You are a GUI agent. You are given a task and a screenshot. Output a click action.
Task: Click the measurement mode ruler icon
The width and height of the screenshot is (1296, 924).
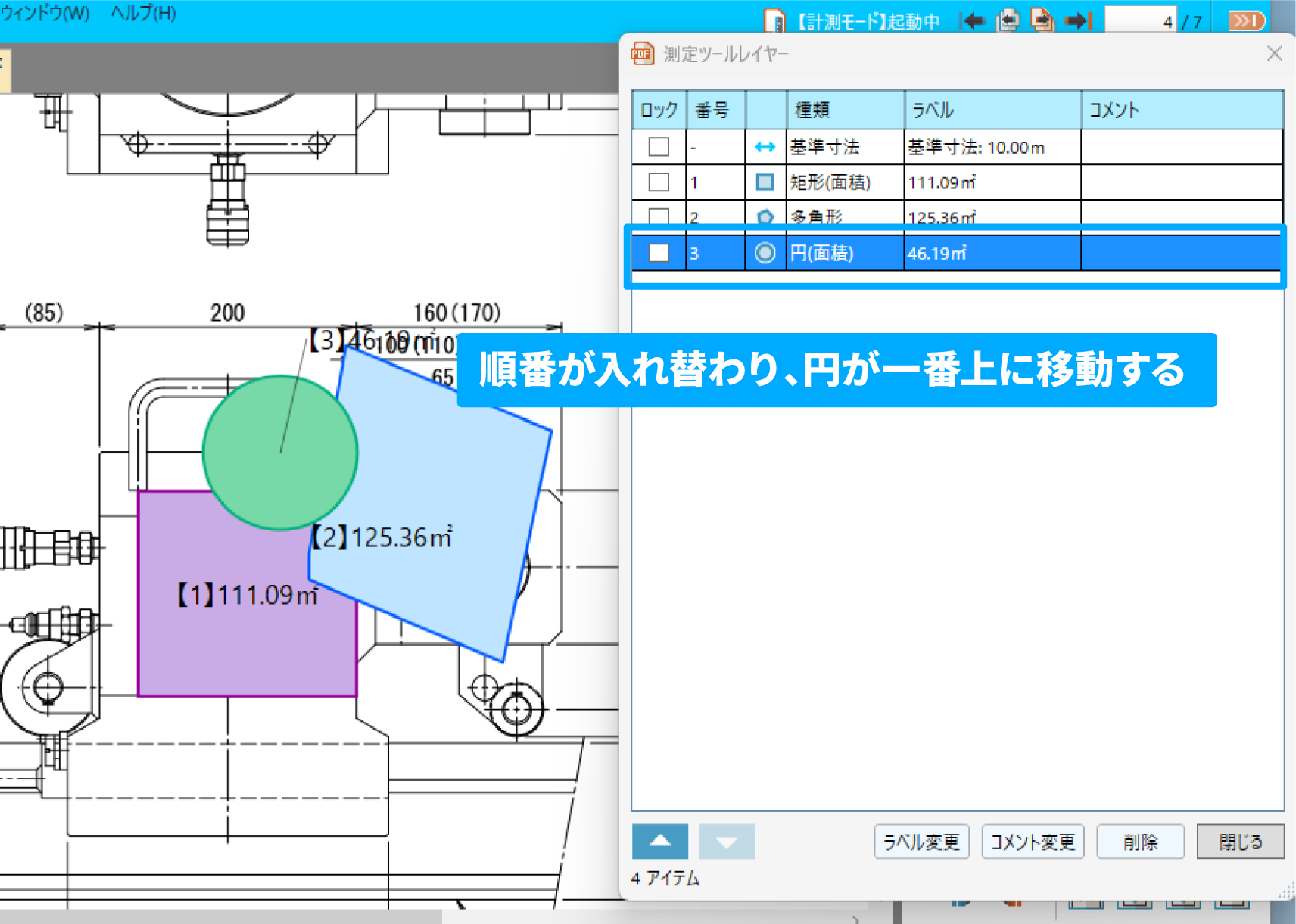click(774, 20)
